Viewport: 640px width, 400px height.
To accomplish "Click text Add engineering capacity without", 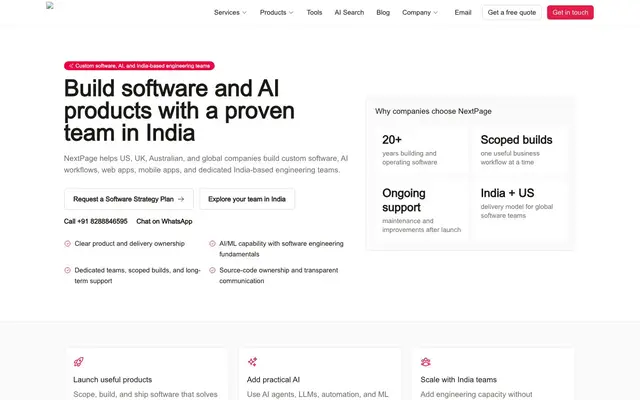I will 476,394.
